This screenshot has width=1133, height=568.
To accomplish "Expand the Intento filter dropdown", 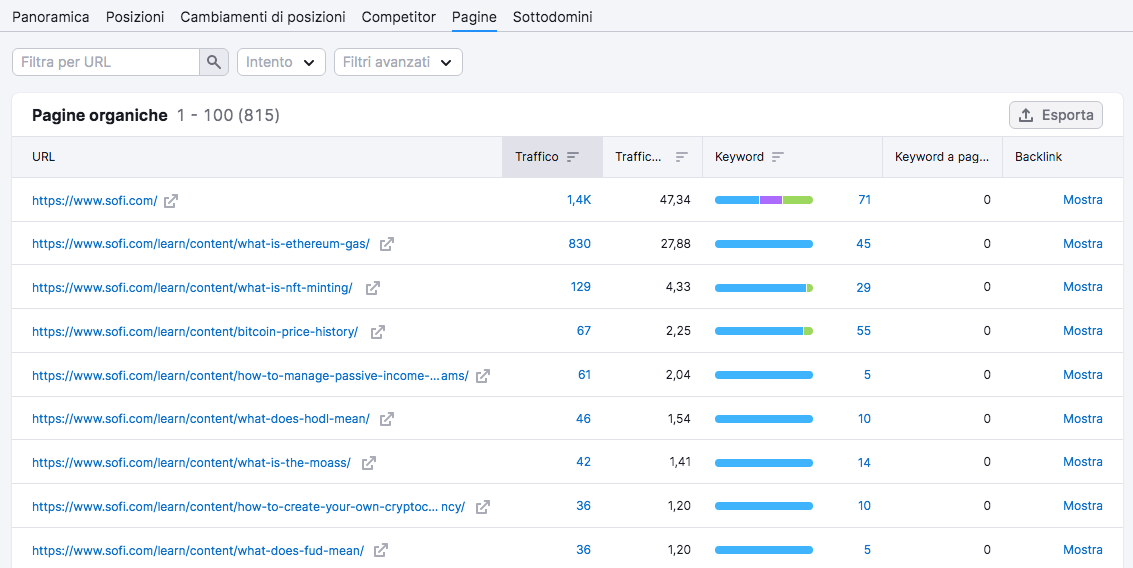I will click(x=281, y=62).
